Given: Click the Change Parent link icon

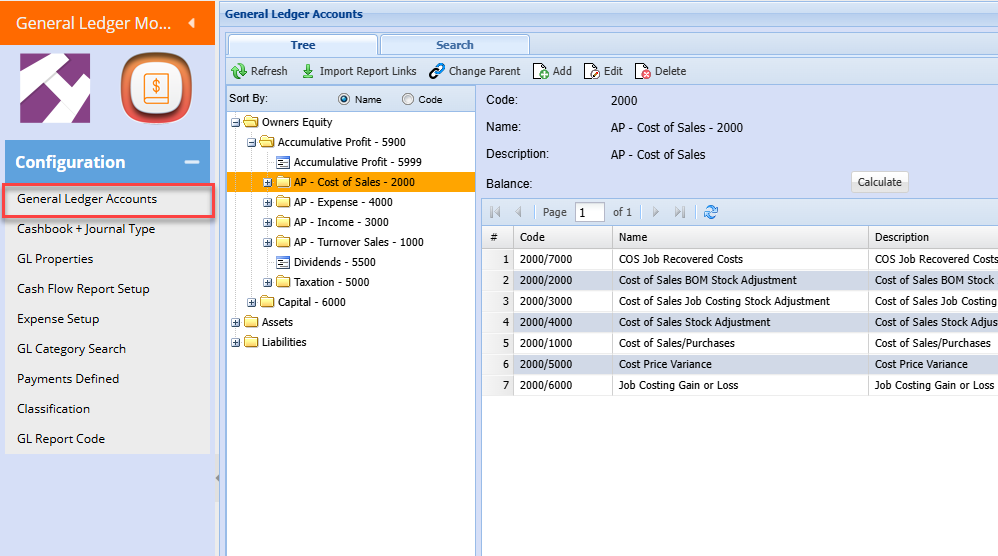Looking at the screenshot, I should click(x=437, y=72).
